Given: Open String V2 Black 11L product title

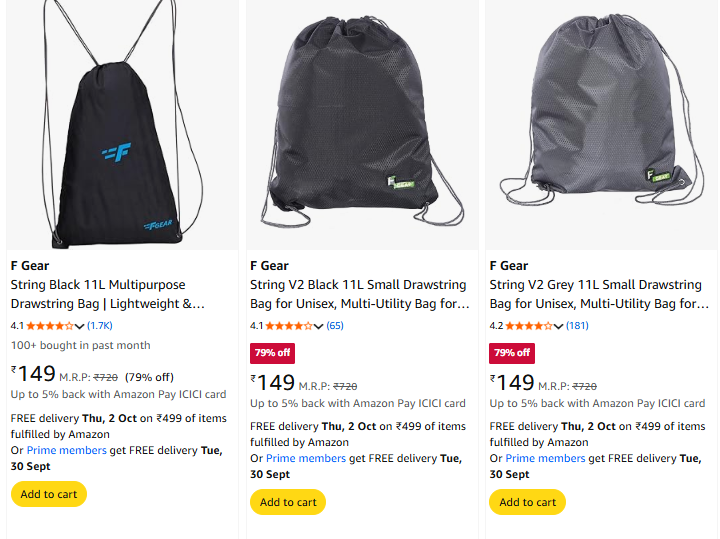Looking at the screenshot, I should pos(359,295).
